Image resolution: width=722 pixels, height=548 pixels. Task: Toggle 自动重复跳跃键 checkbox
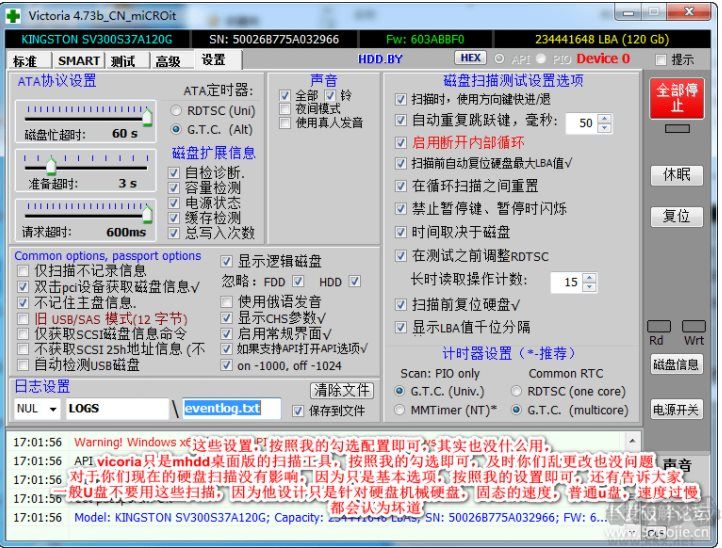click(x=401, y=121)
